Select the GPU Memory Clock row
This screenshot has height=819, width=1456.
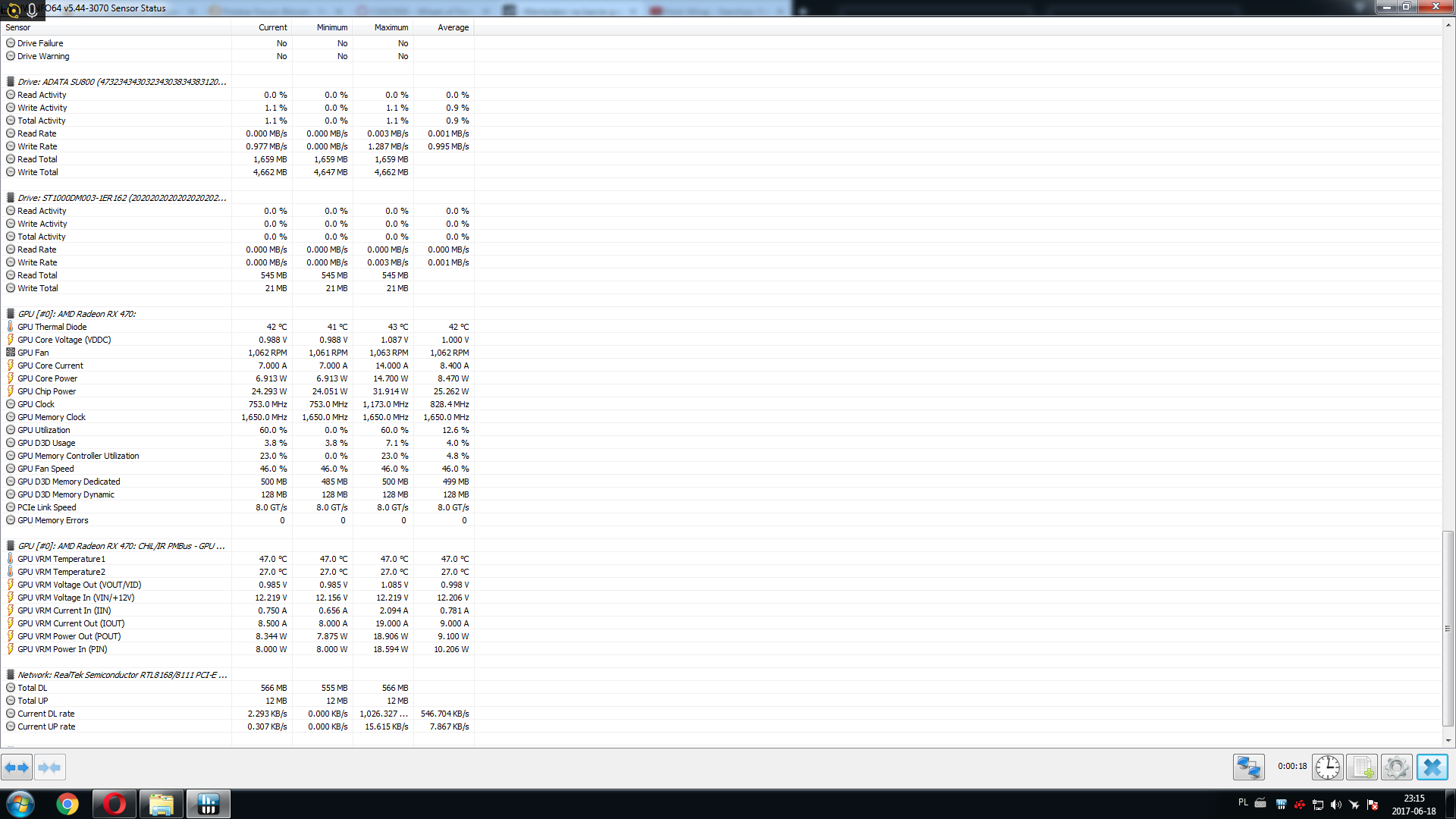[237, 417]
